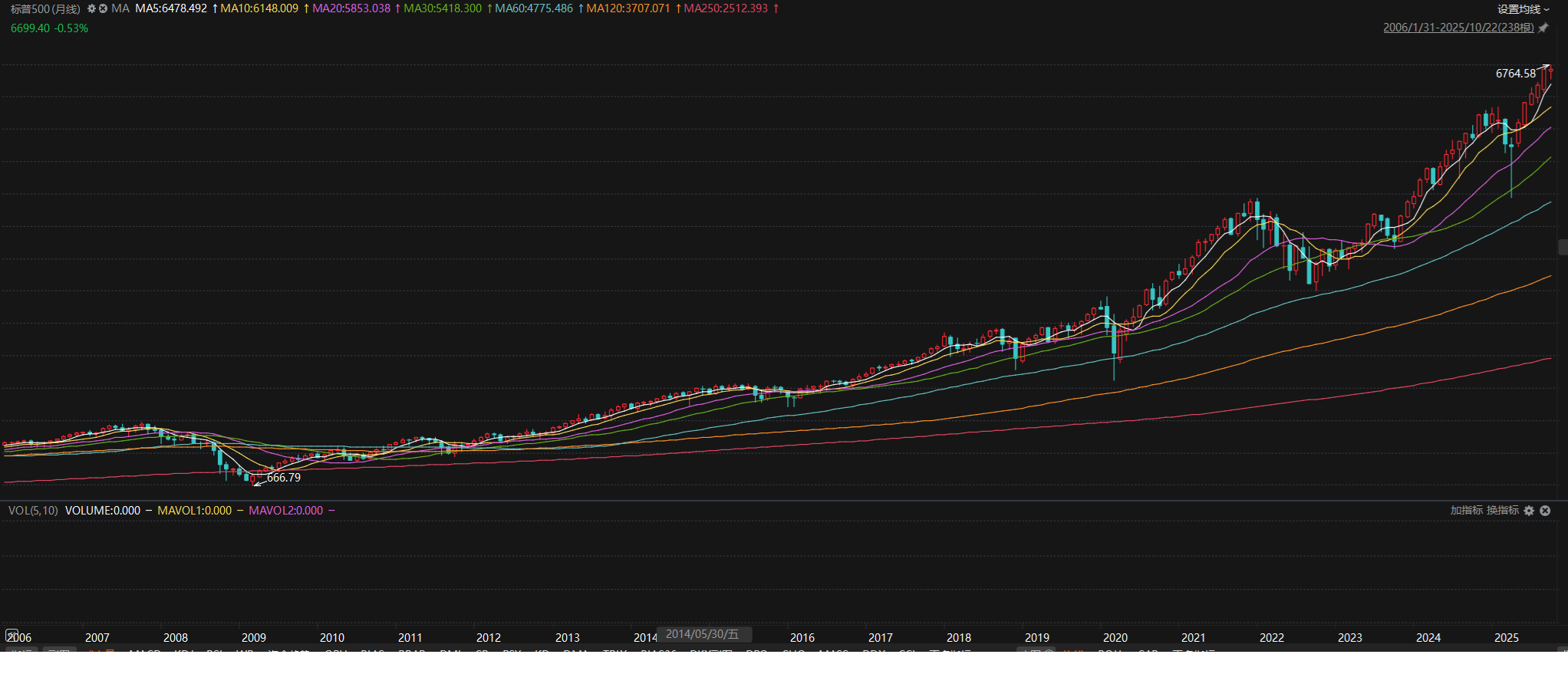Click the 标普500 (月线) chart title

click(45, 9)
